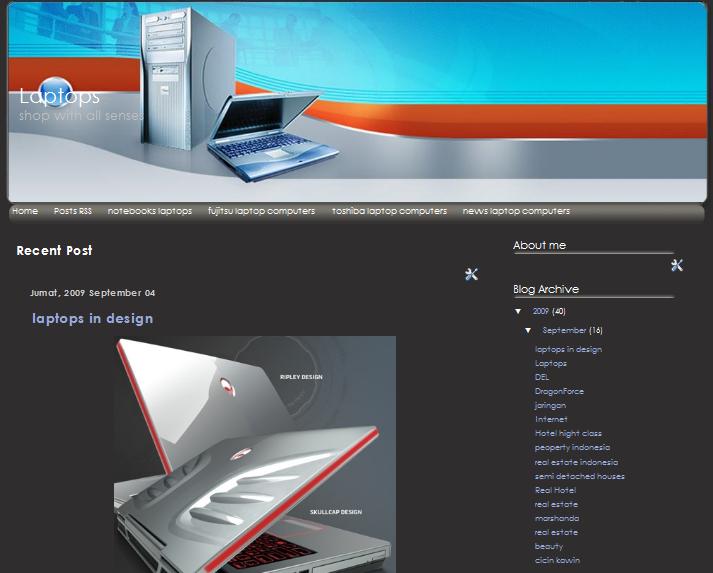Open the 2009 archive link
The image size is (713, 573).
(541, 312)
